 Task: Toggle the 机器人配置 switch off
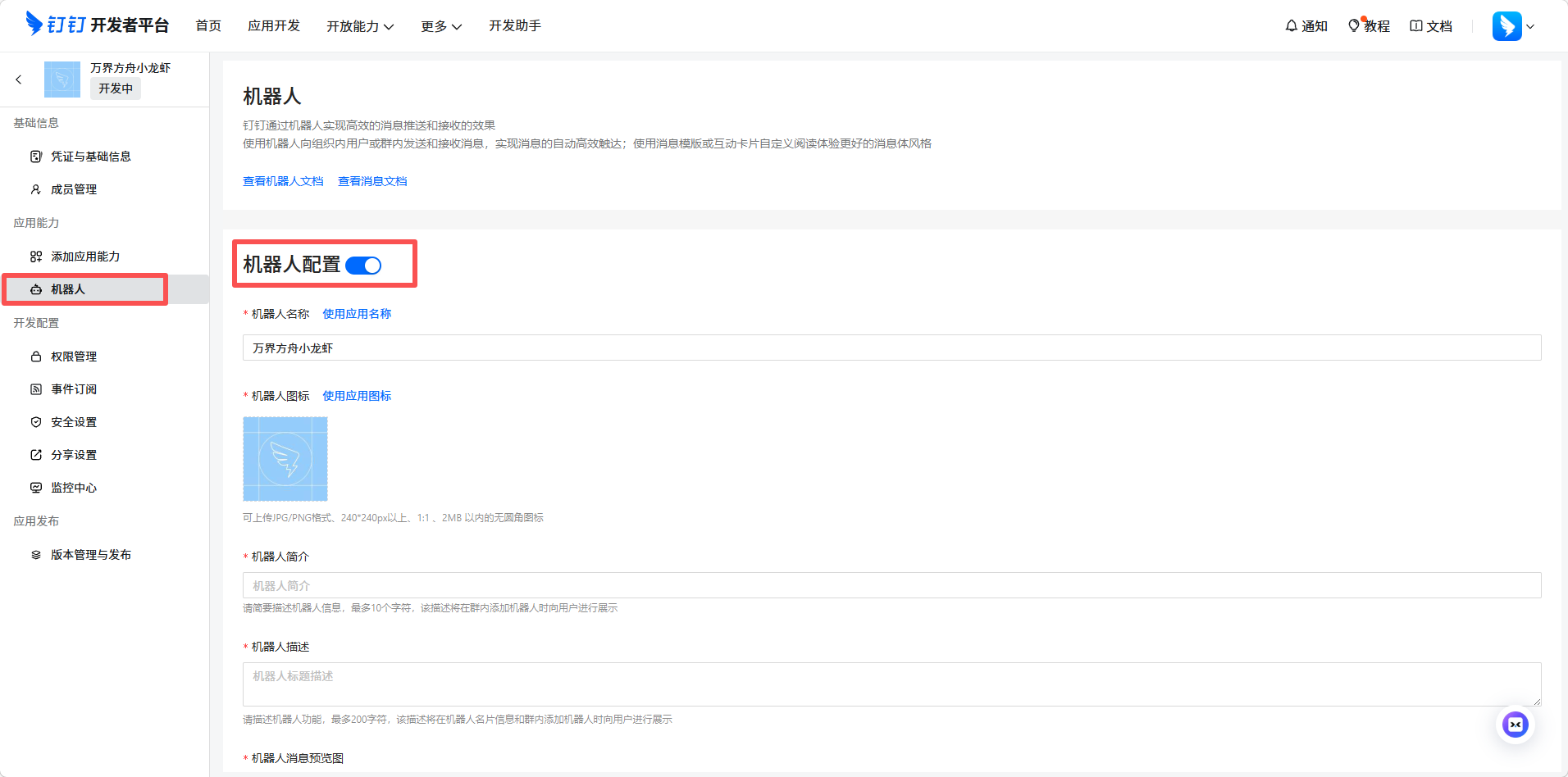click(363, 266)
